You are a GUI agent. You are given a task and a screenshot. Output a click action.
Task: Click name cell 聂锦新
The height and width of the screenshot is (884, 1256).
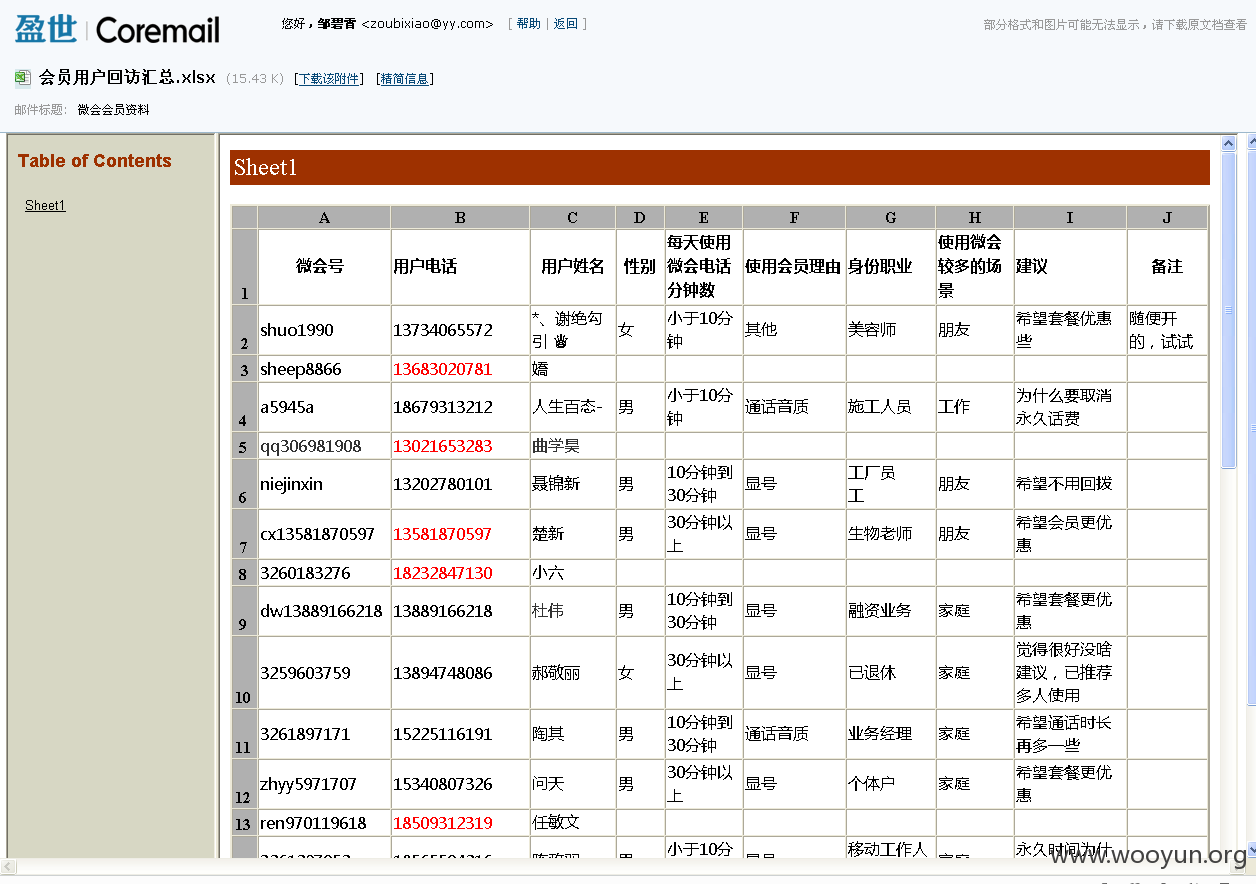tap(573, 484)
